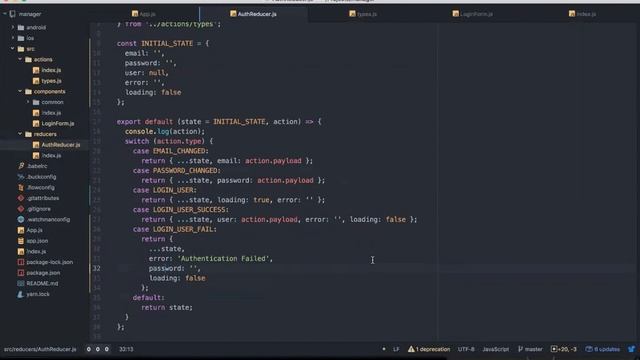Click the JS icon of AuthReducer.js in tree
The height and width of the screenshot is (360, 640).
(36, 144)
